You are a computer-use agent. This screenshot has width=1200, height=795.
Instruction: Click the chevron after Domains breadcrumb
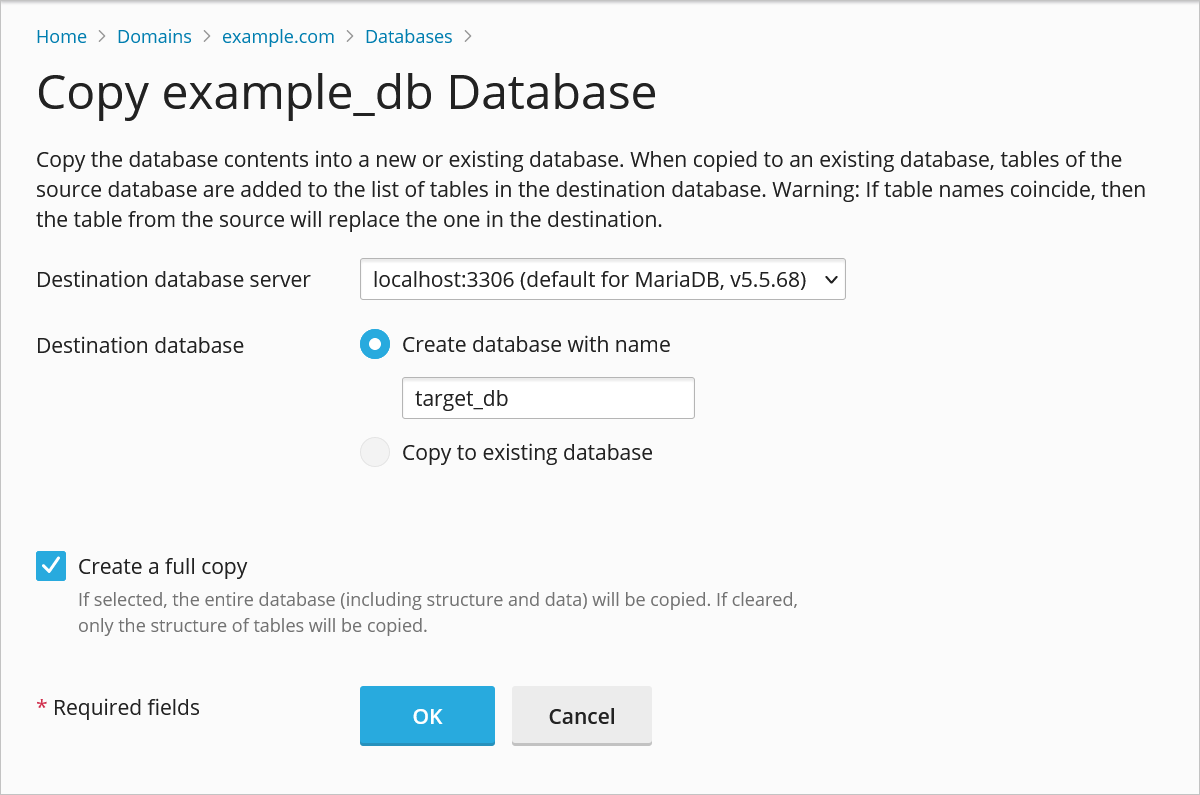(207, 37)
